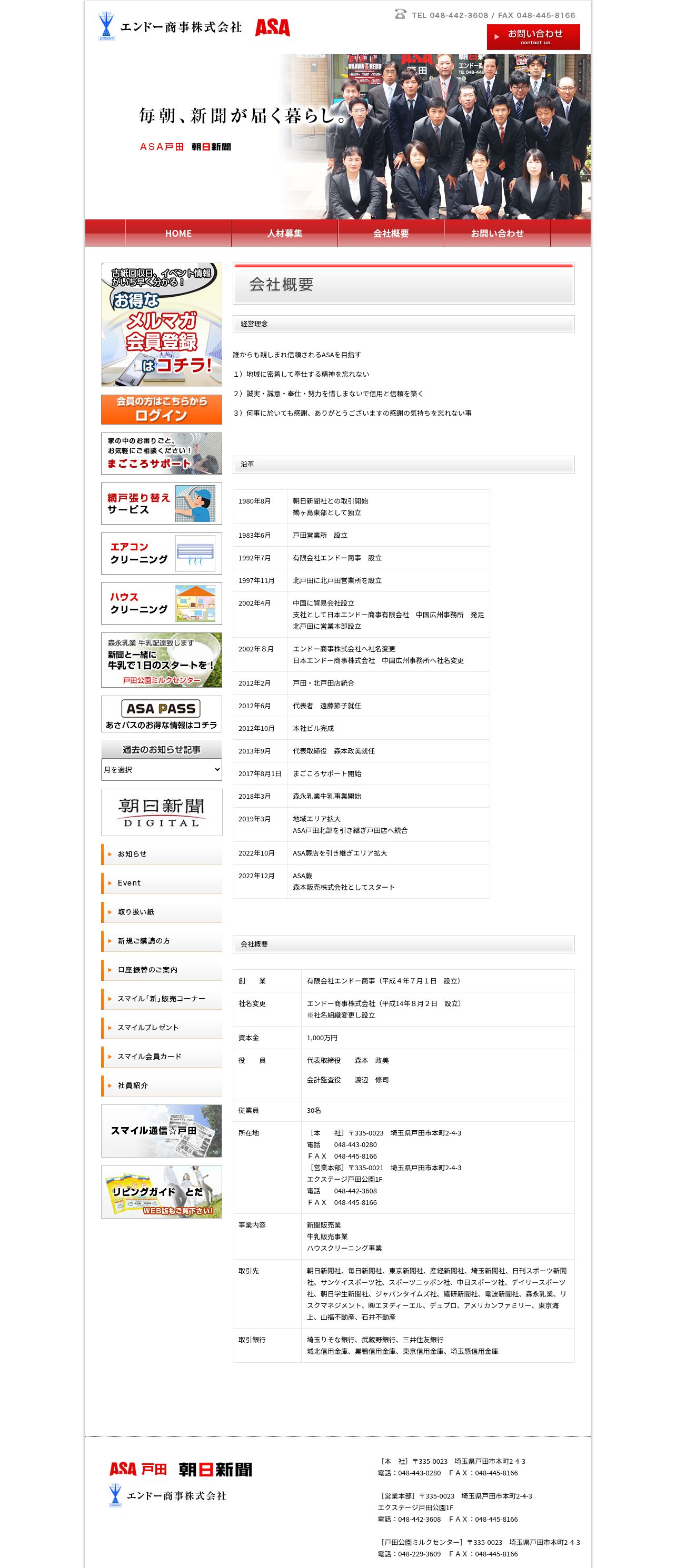Open the 口座振替のご案内 sidebar link
This screenshot has width=676, height=1568.
click(x=162, y=970)
